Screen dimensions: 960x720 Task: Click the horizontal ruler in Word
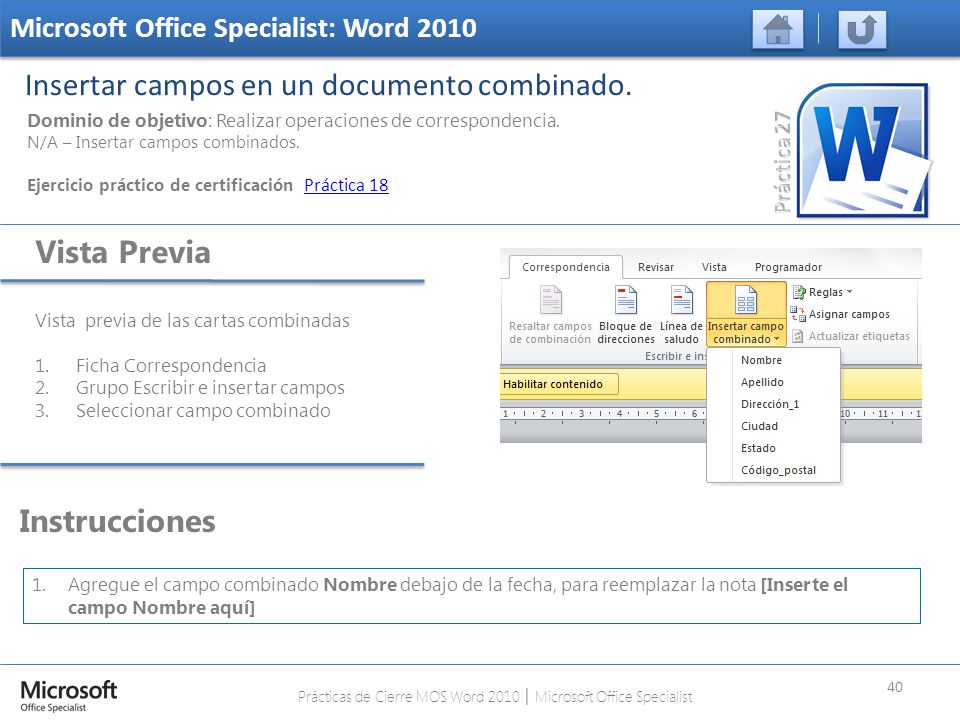coord(603,414)
